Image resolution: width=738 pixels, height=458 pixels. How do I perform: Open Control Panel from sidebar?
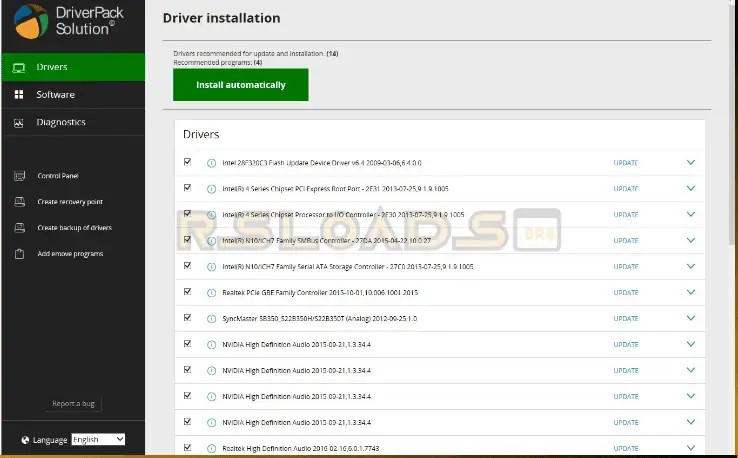coord(58,176)
